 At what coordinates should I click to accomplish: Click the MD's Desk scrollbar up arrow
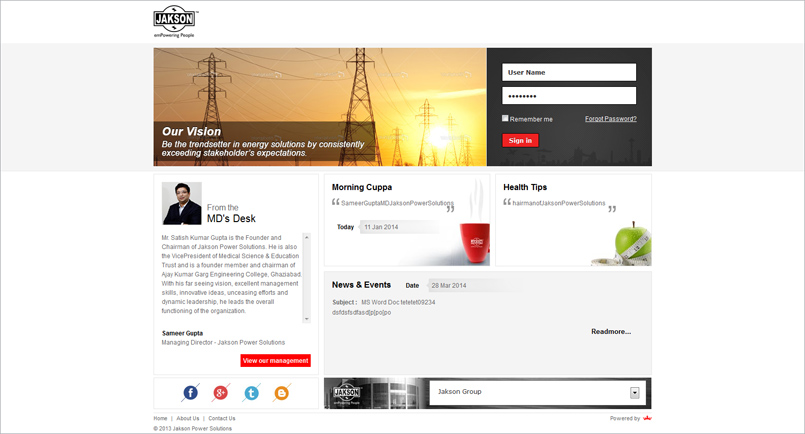[x=306, y=237]
